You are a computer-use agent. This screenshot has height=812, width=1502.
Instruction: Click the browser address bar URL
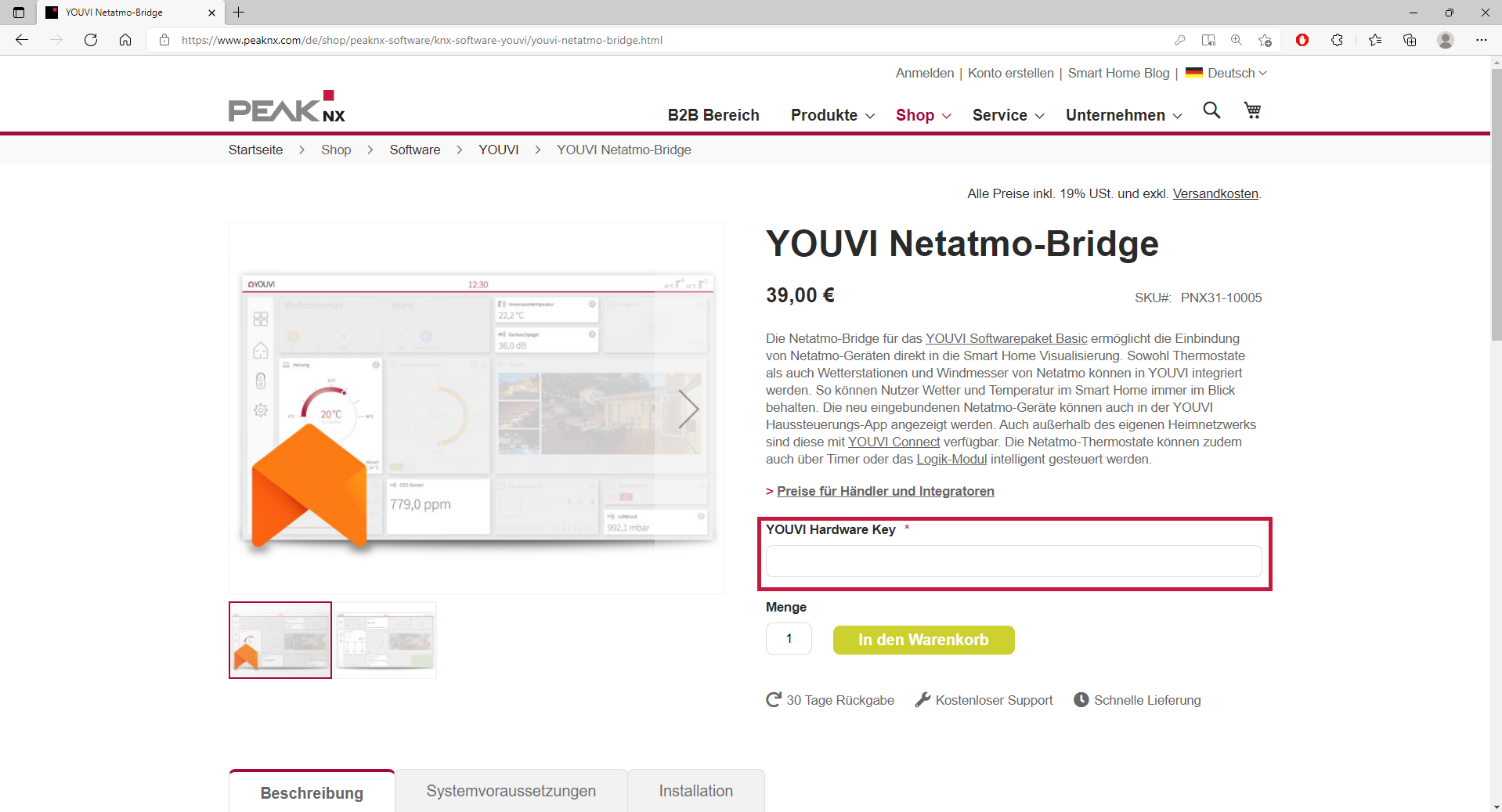click(x=422, y=40)
